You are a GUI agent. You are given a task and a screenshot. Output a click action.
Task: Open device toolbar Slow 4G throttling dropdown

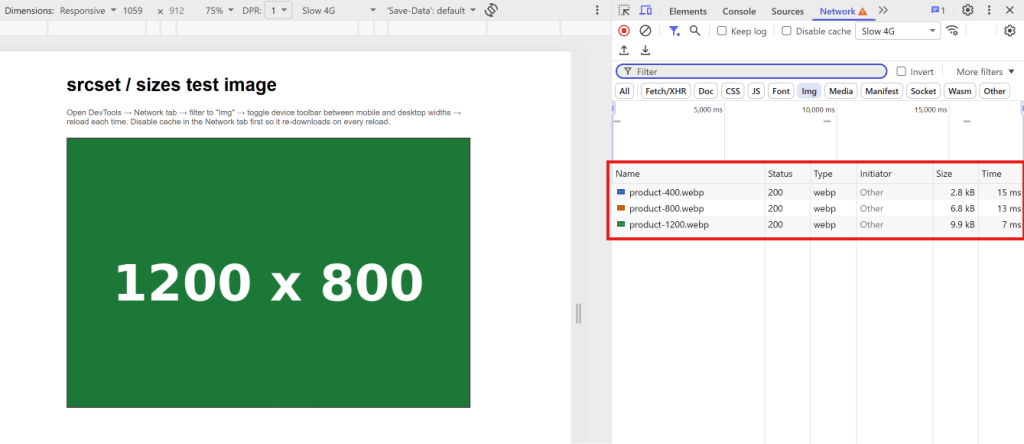point(339,10)
